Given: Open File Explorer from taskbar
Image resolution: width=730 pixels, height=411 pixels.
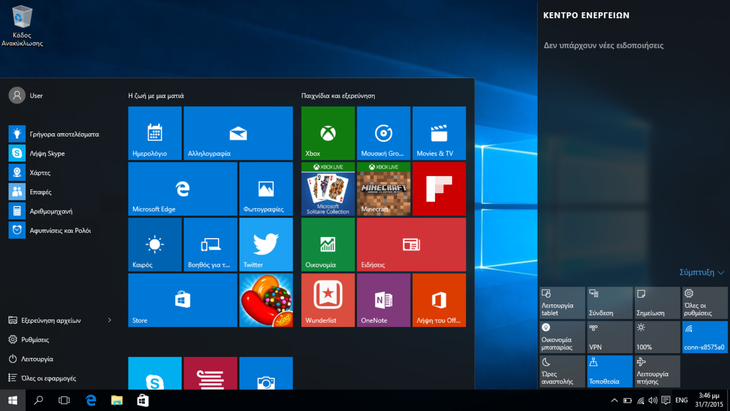Looking at the screenshot, I should tap(117, 400).
